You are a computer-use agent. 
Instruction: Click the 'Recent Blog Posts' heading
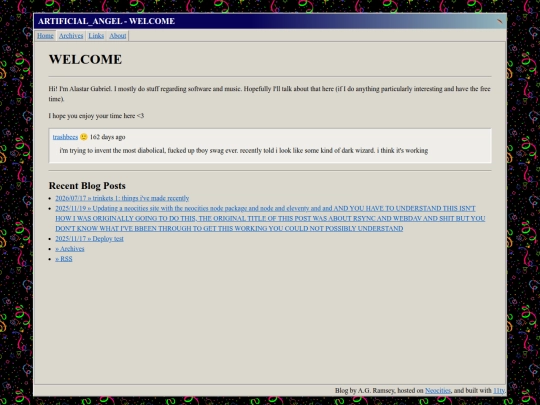click(87, 186)
